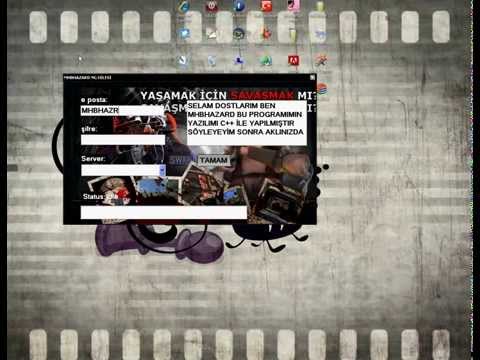Open the red Turkish flag desktop icon

tap(266, 6)
